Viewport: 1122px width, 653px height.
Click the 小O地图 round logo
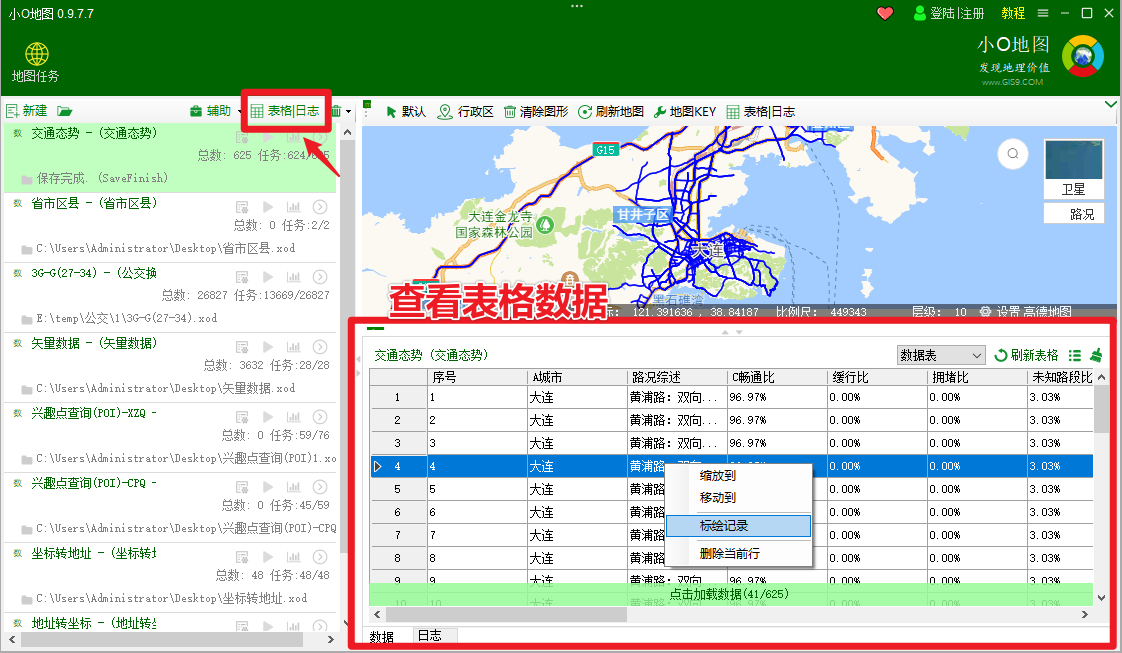point(1083,56)
